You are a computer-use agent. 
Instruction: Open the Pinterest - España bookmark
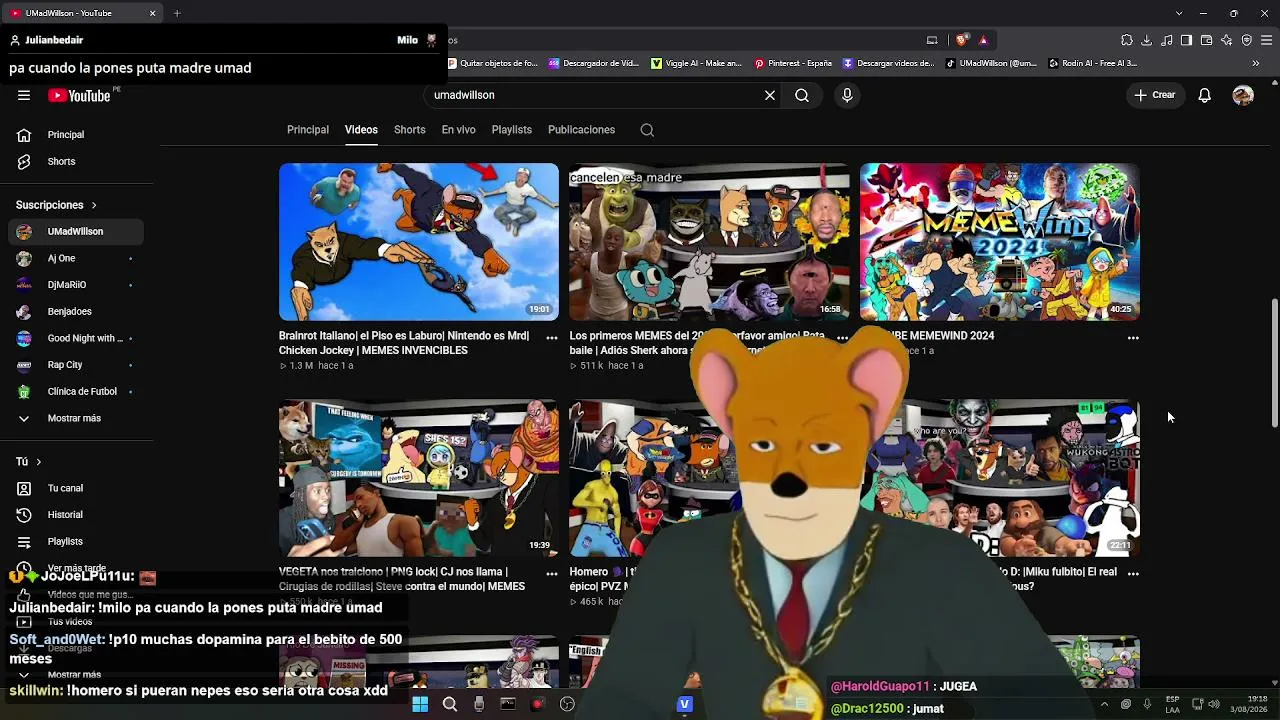point(793,63)
